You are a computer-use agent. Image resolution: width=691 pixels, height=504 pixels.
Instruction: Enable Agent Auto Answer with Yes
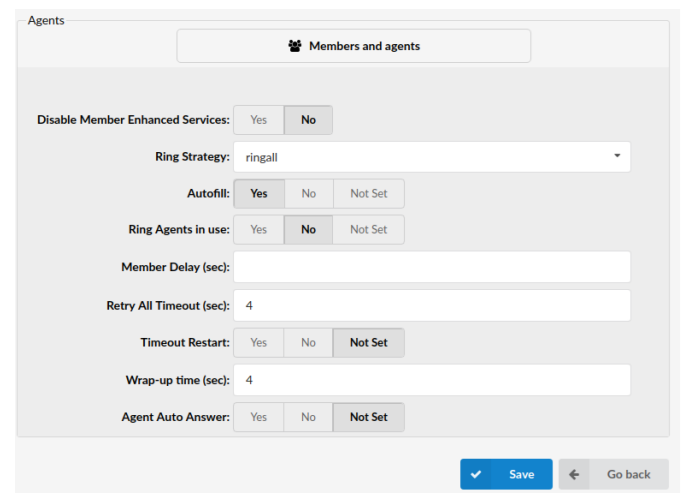tap(259, 417)
